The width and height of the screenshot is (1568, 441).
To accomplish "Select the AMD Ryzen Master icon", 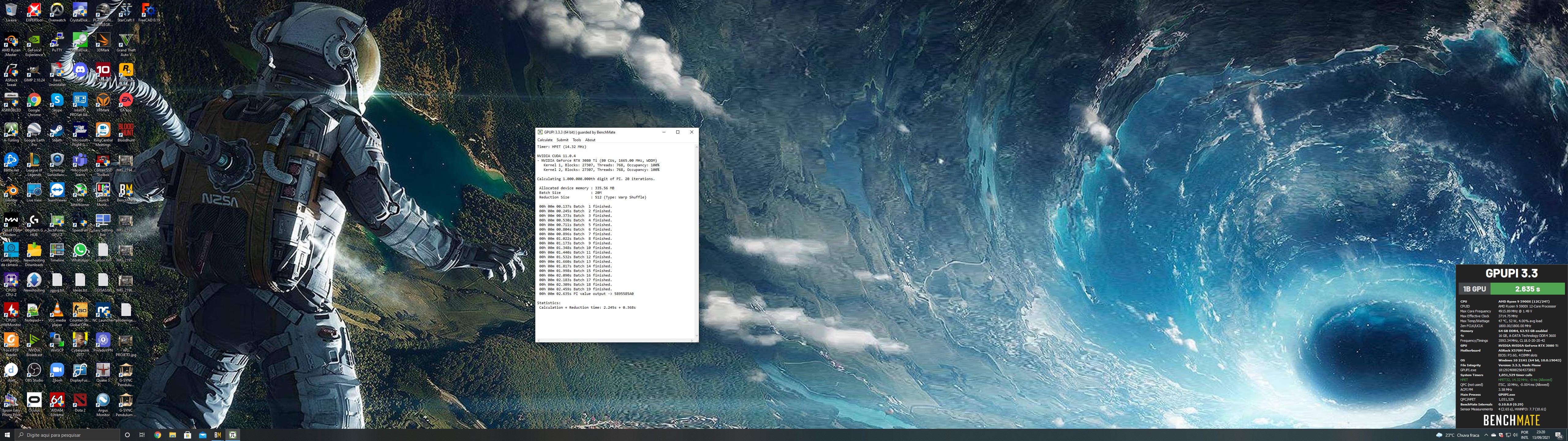I will tap(11, 45).
